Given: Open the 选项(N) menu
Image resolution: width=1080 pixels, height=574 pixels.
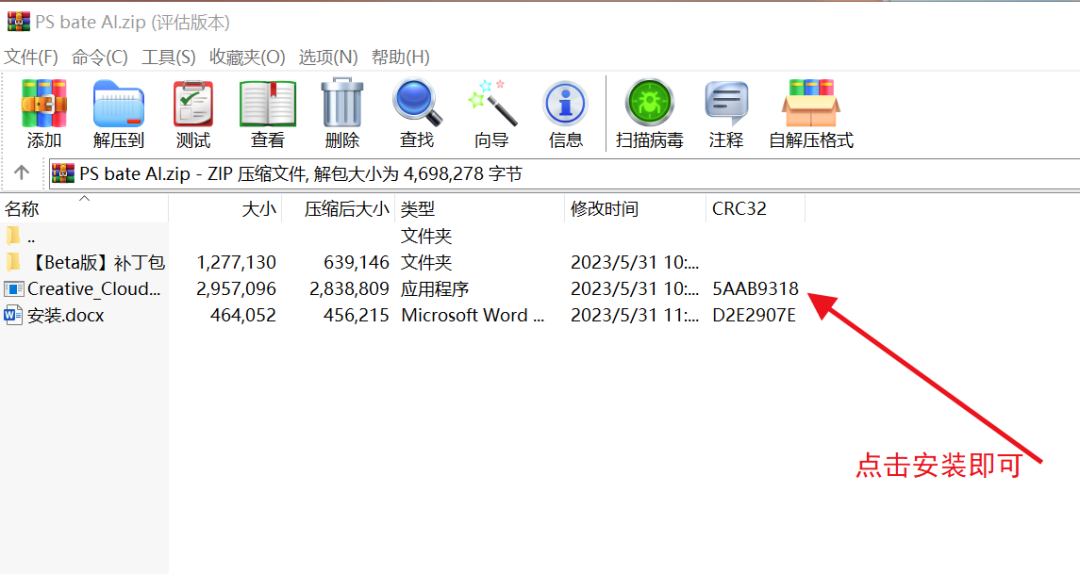Looking at the screenshot, I should (328, 57).
